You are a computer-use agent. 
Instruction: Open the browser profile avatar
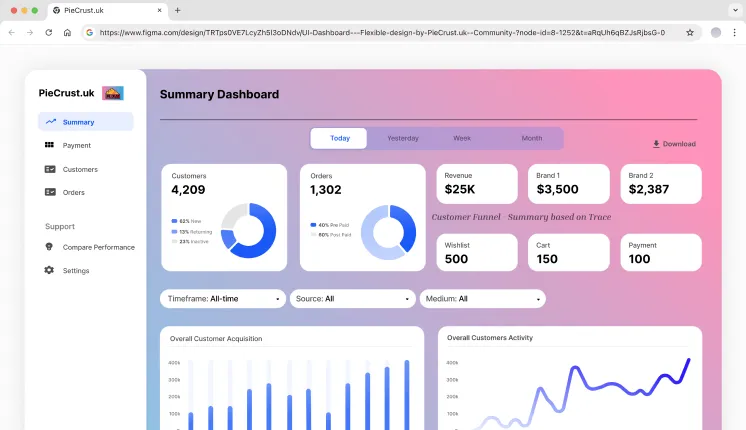716,32
